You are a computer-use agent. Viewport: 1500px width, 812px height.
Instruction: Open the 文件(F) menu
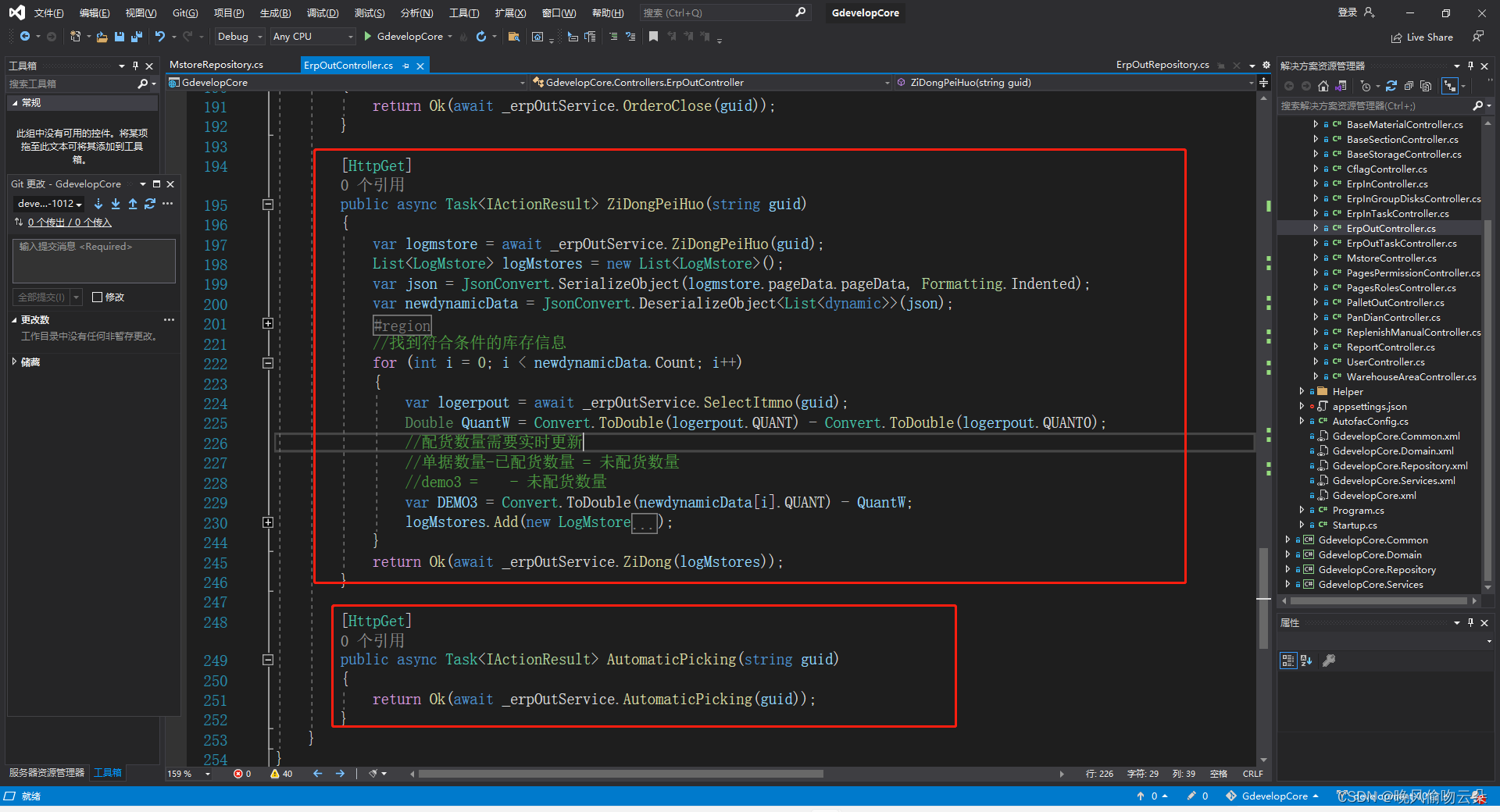click(x=48, y=12)
